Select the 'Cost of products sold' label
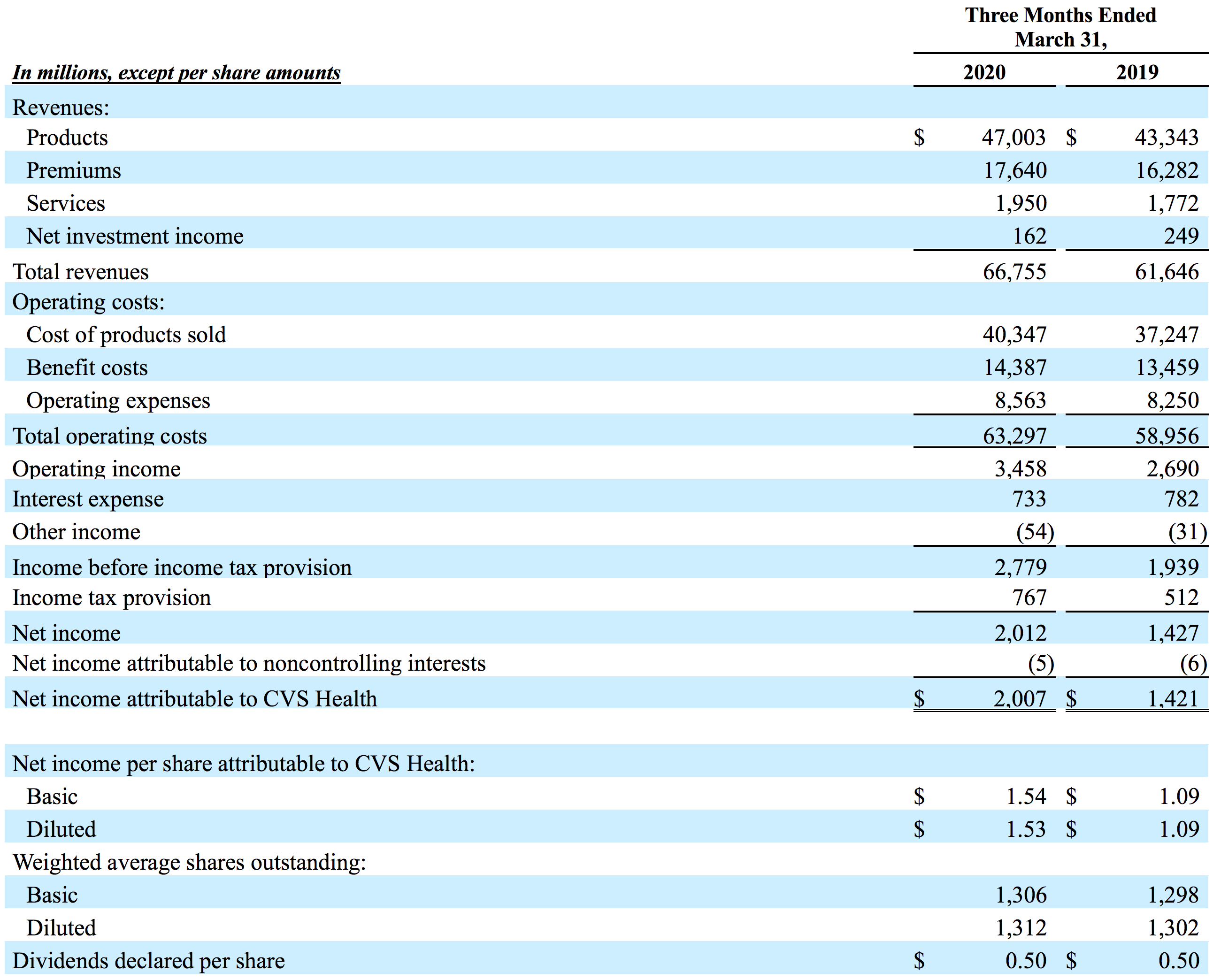 126,335
